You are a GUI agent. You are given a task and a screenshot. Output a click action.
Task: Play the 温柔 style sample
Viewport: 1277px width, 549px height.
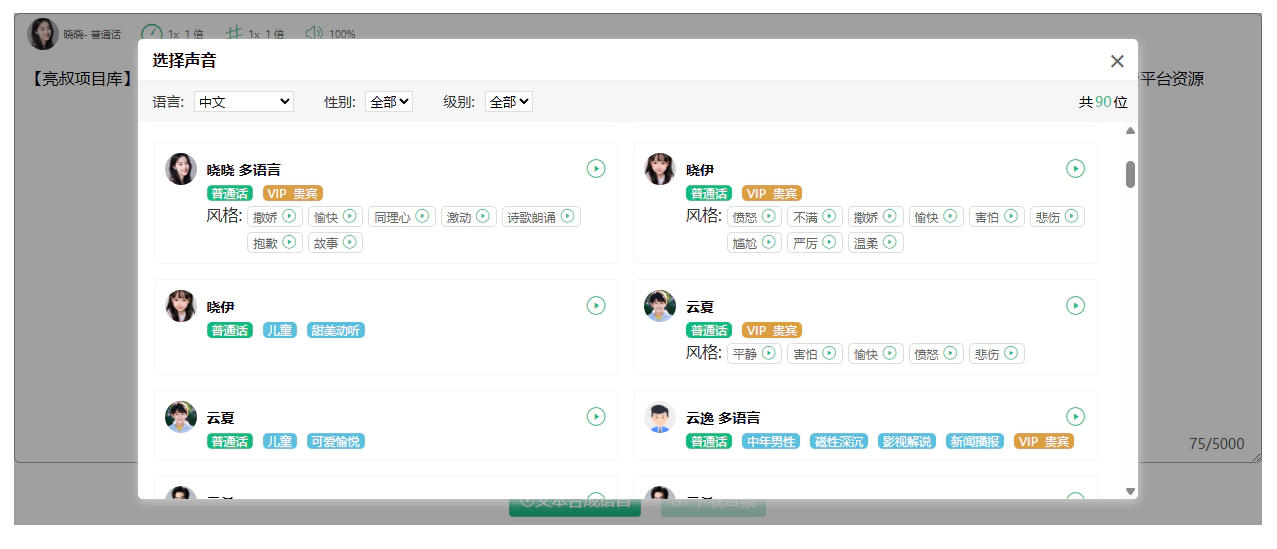(x=890, y=242)
